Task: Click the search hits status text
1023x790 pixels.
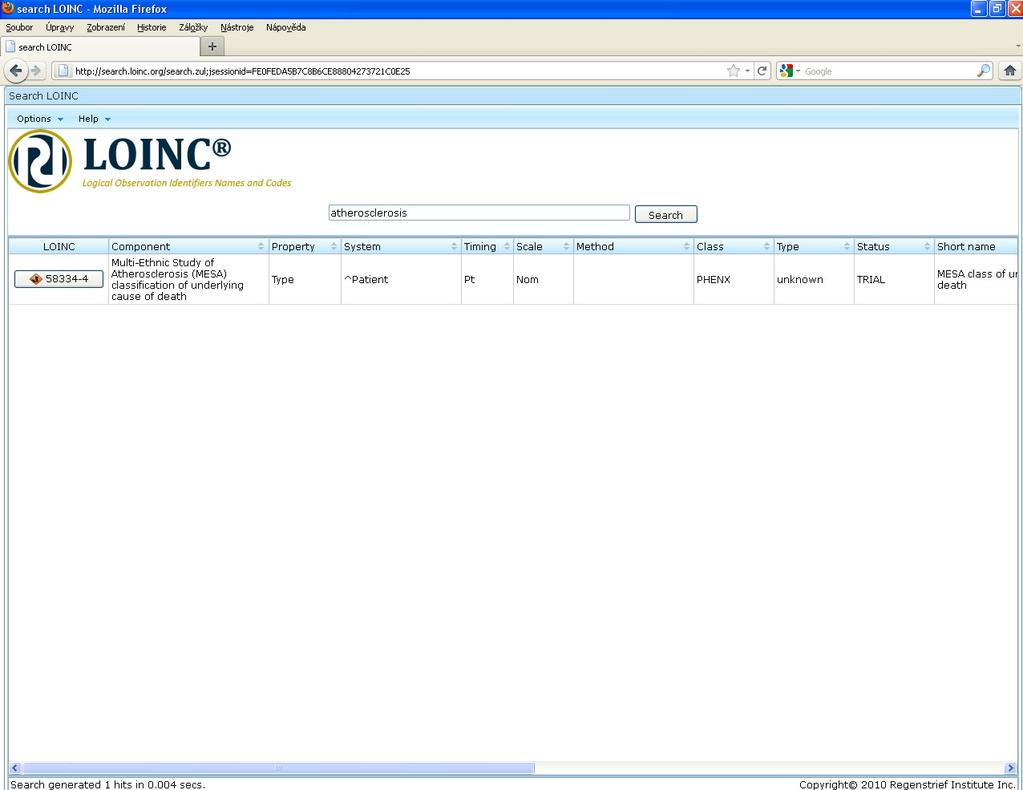Action: (x=108, y=784)
